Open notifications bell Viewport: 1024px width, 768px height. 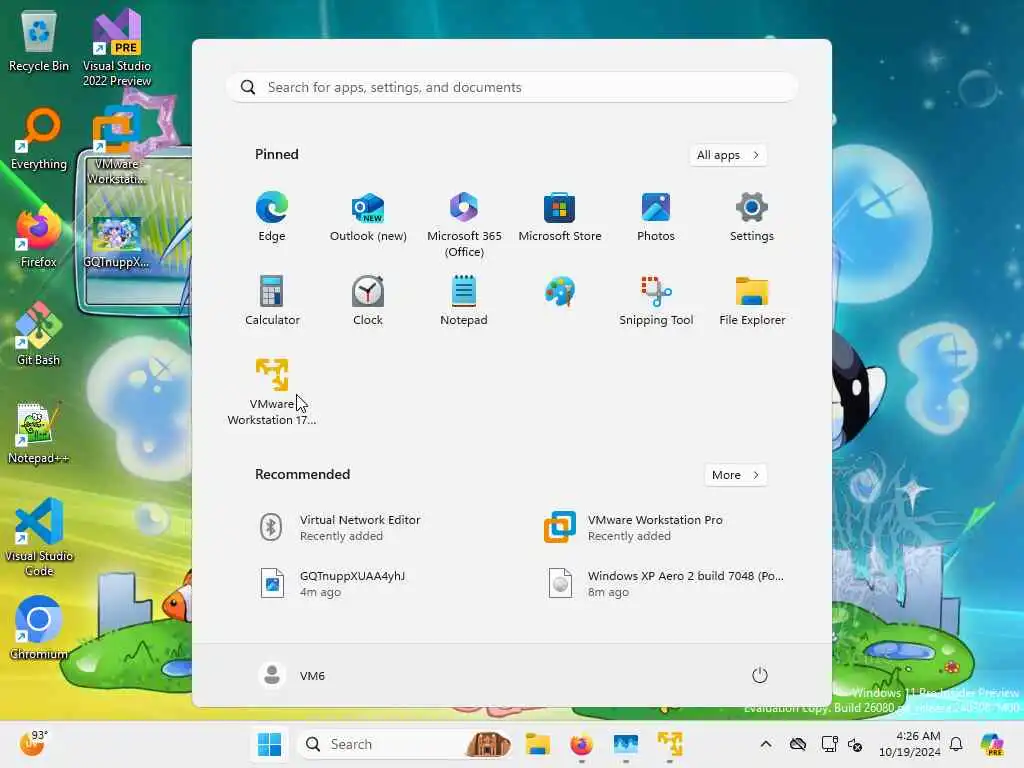tap(956, 744)
